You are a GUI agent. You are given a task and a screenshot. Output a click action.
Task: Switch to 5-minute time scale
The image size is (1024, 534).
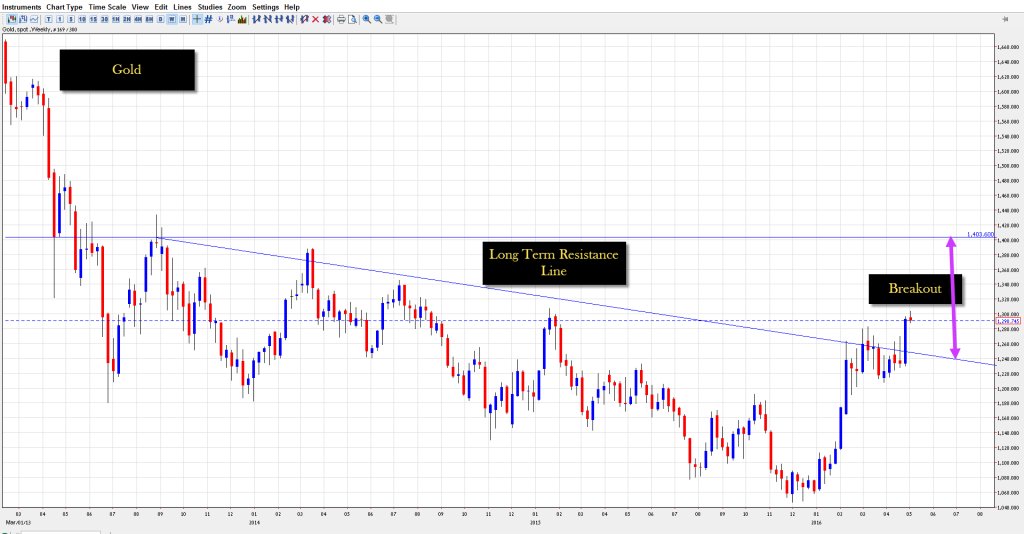tap(71, 20)
